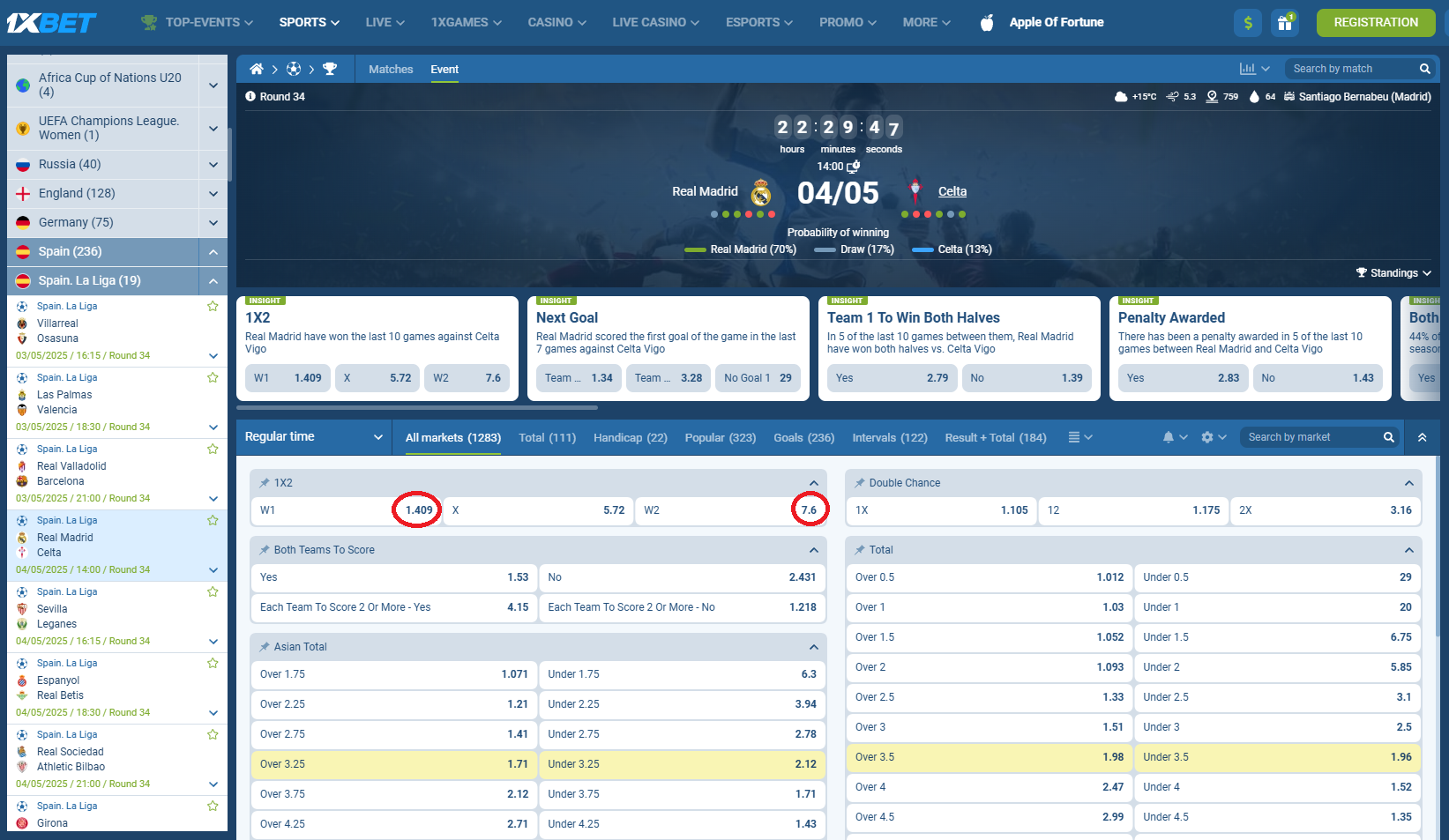Collapse all markets double-chevron icon

click(x=1422, y=437)
